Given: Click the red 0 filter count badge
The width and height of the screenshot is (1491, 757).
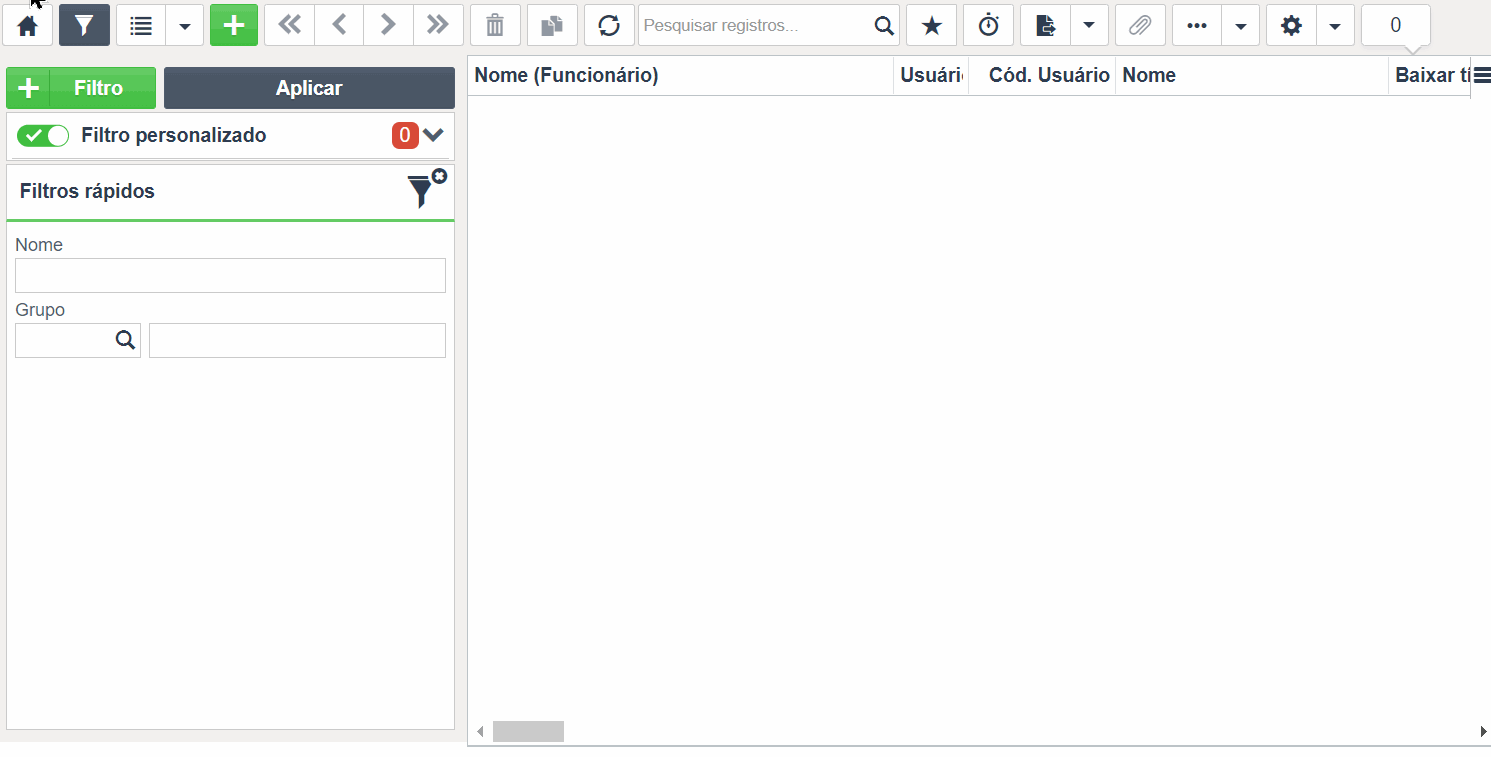Looking at the screenshot, I should (405, 136).
